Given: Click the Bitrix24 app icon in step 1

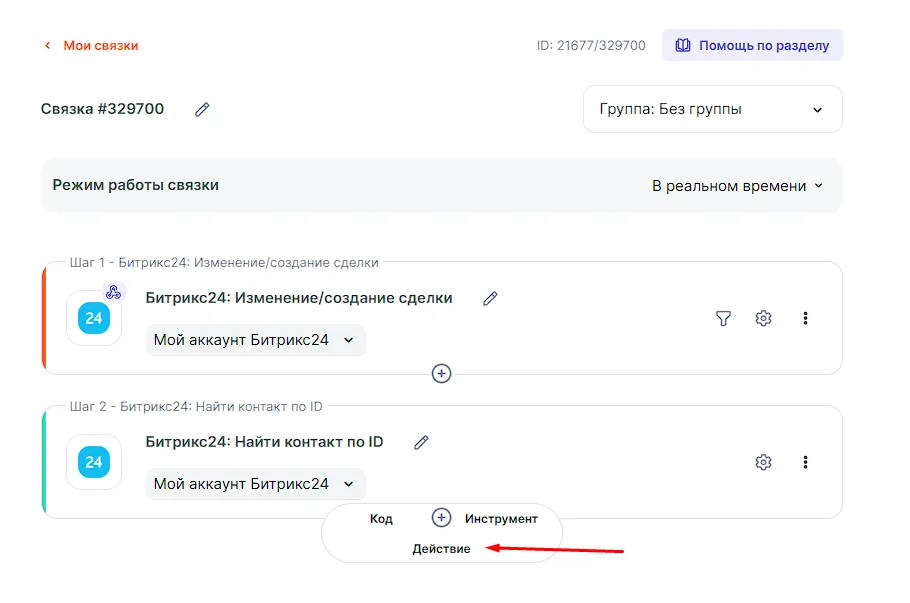Looking at the screenshot, I should click(x=94, y=319).
